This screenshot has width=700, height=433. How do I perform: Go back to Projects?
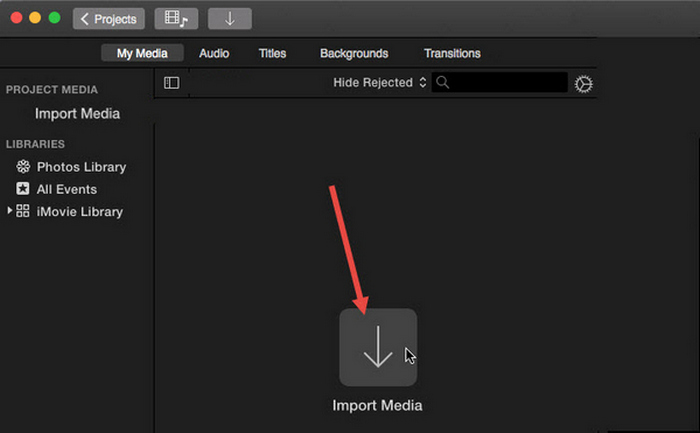pos(108,19)
